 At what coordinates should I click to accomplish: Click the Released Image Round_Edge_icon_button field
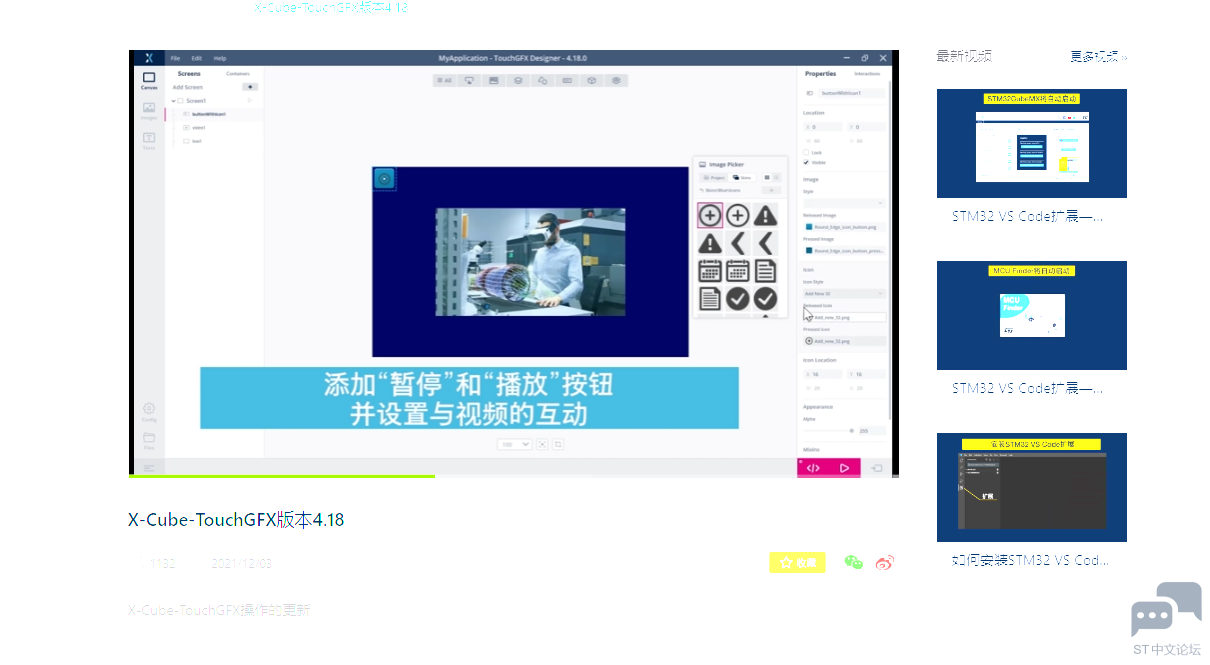(844, 227)
